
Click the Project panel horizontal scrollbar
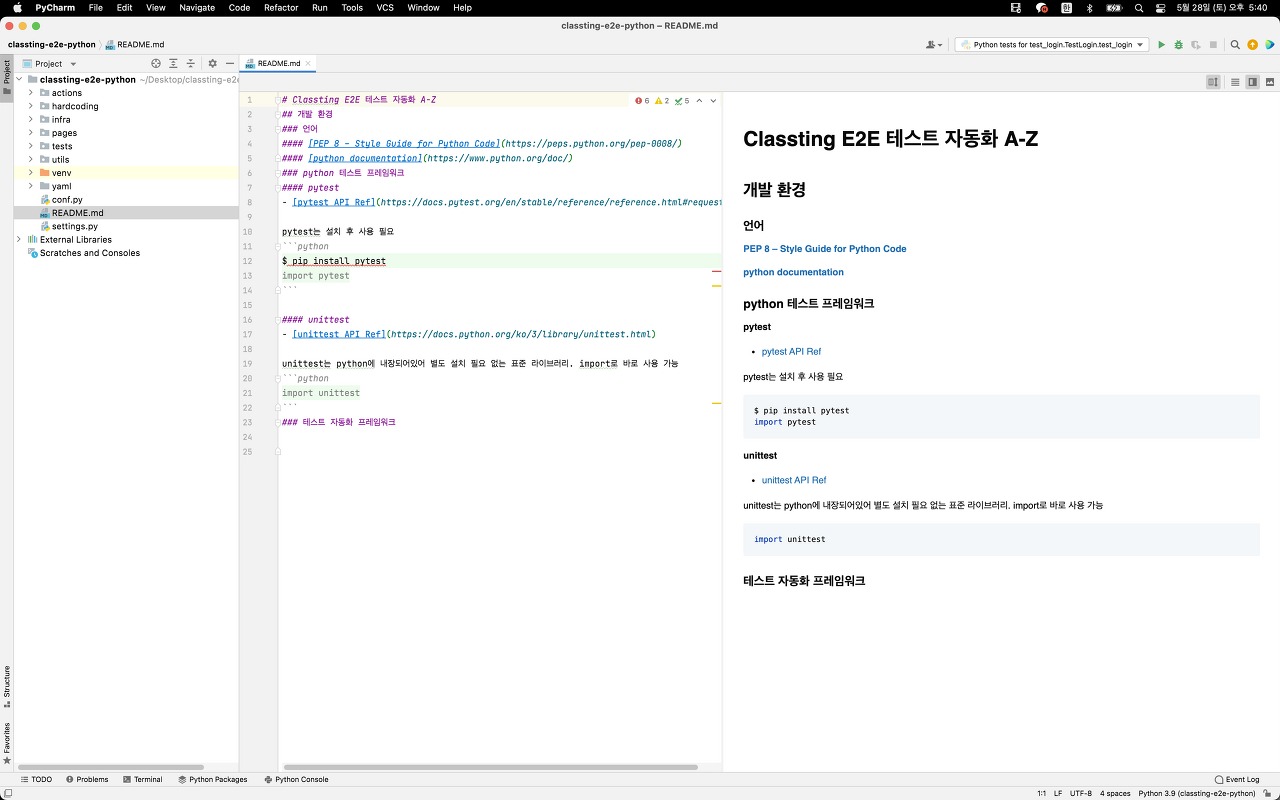(x=111, y=767)
